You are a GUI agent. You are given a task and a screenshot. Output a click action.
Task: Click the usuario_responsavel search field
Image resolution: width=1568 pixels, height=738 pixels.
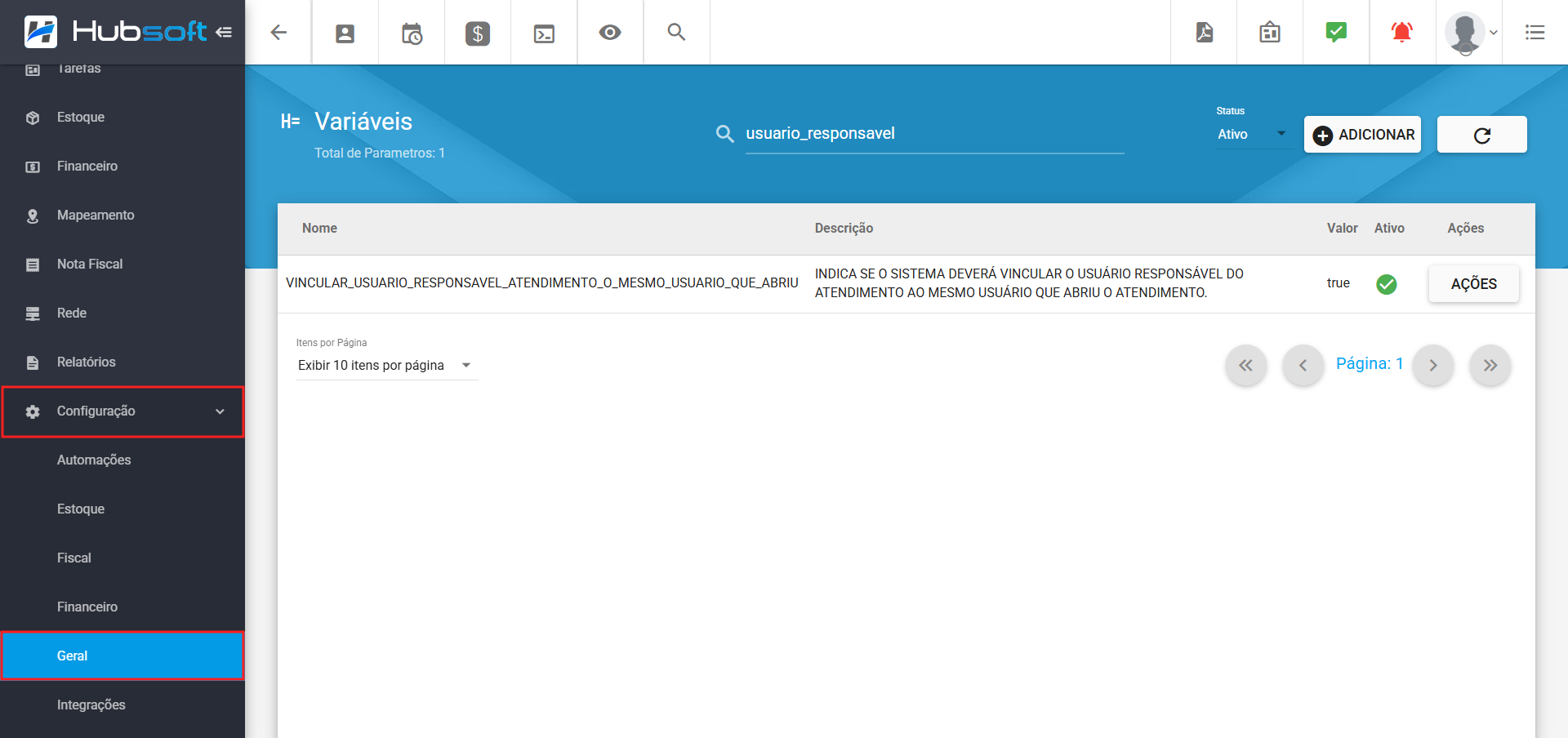click(x=933, y=134)
